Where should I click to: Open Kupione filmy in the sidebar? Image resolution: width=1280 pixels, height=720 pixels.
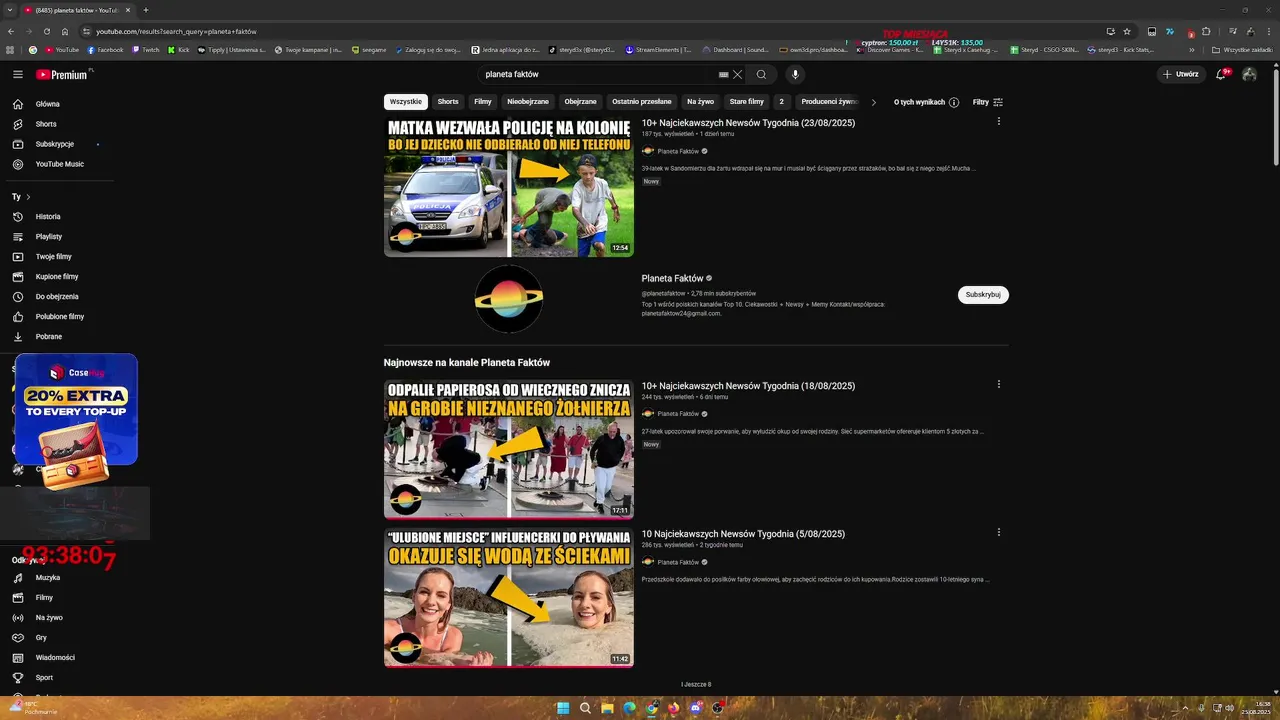57,276
